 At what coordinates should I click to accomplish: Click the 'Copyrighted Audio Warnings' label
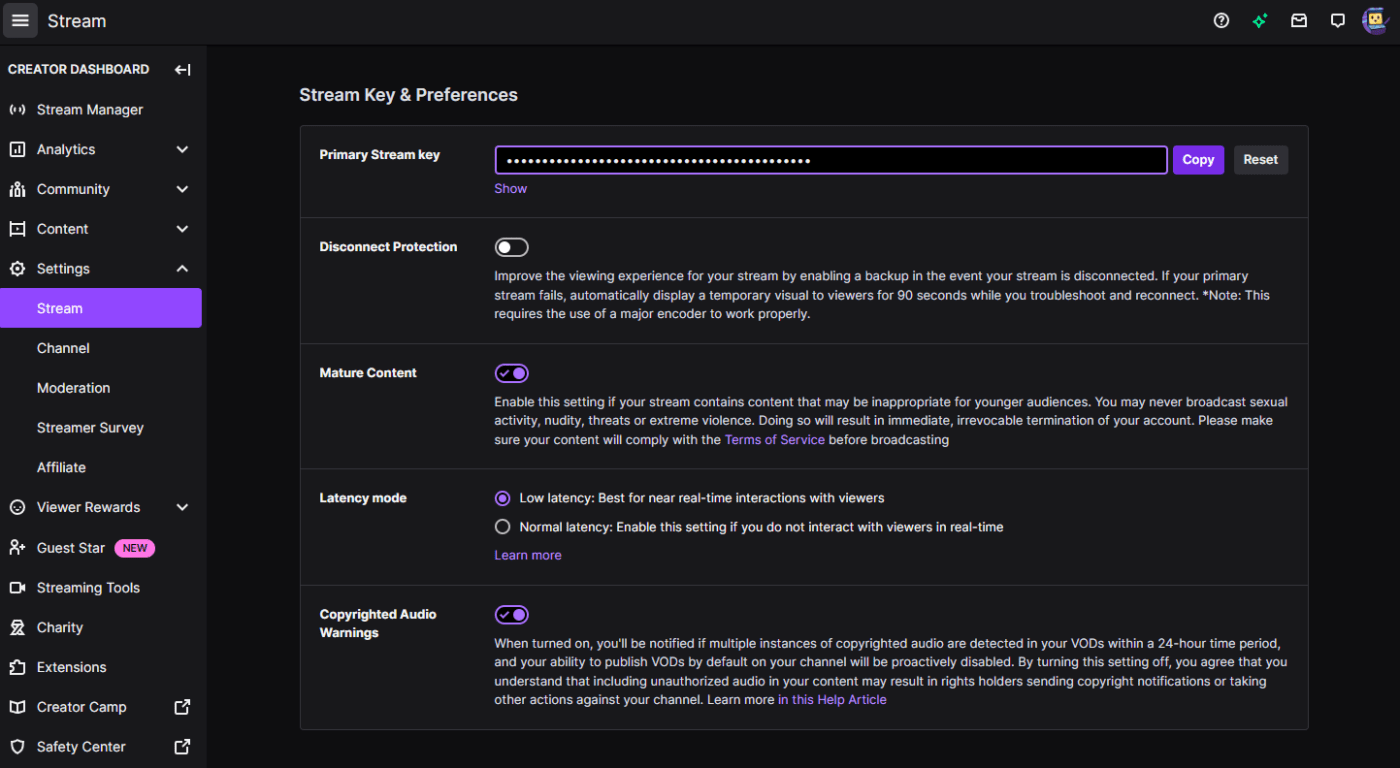click(x=378, y=624)
